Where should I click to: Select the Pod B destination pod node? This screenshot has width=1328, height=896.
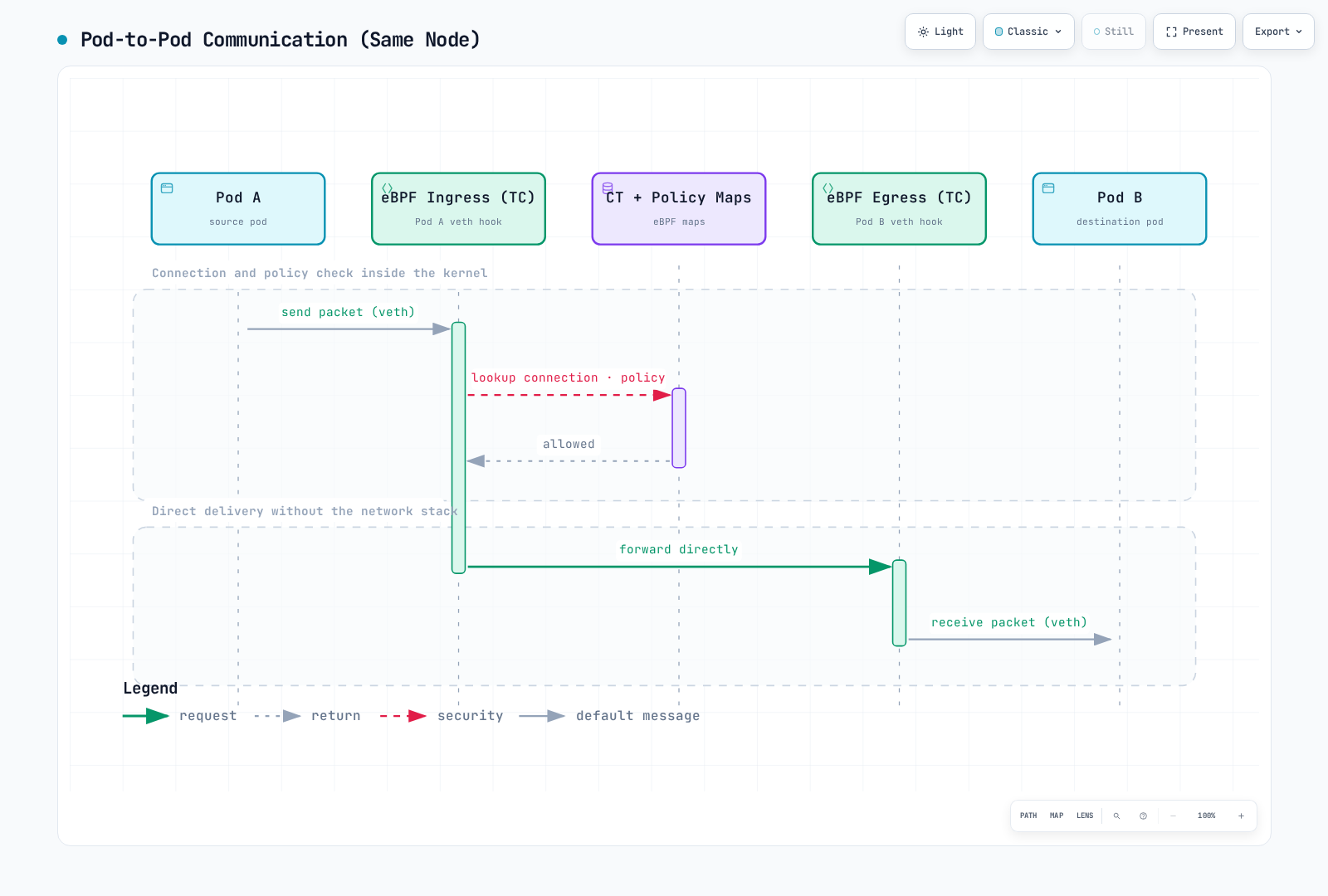pyautogui.click(x=1120, y=209)
